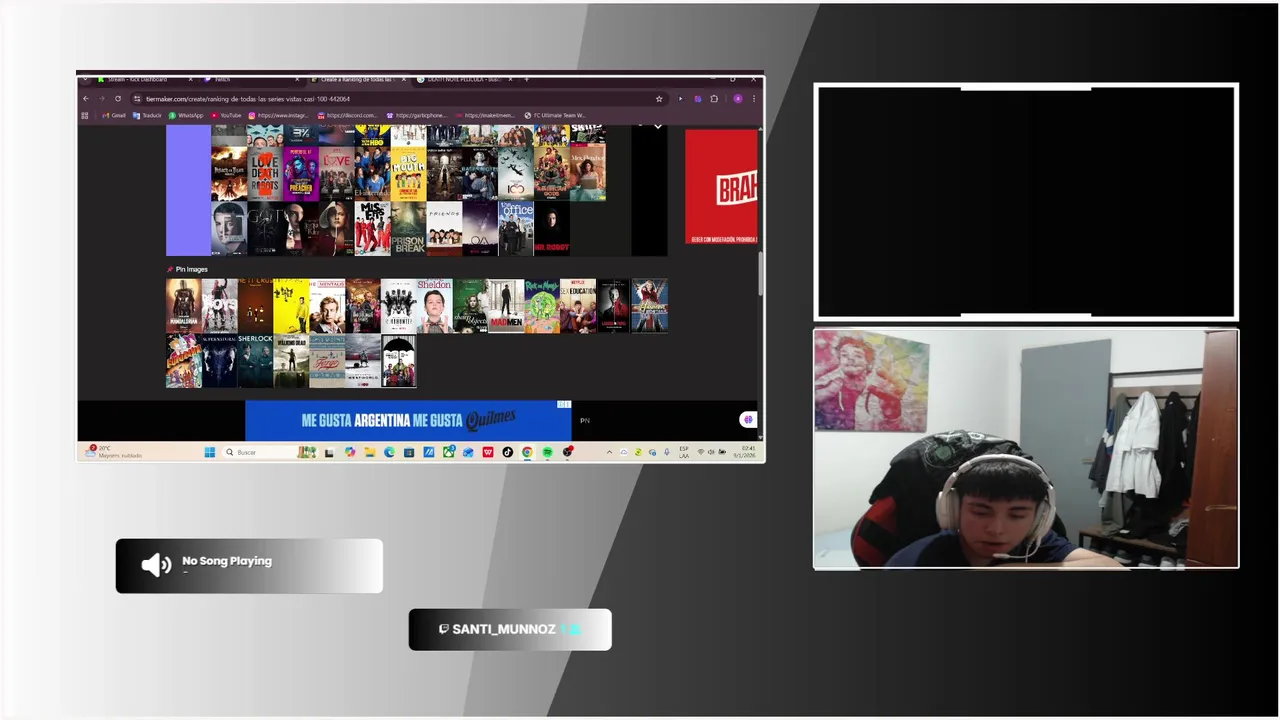Screen dimensions: 1280x720
Task: Click the Quilmes Me Gusta Argentina ad banner
Action: click(408, 420)
